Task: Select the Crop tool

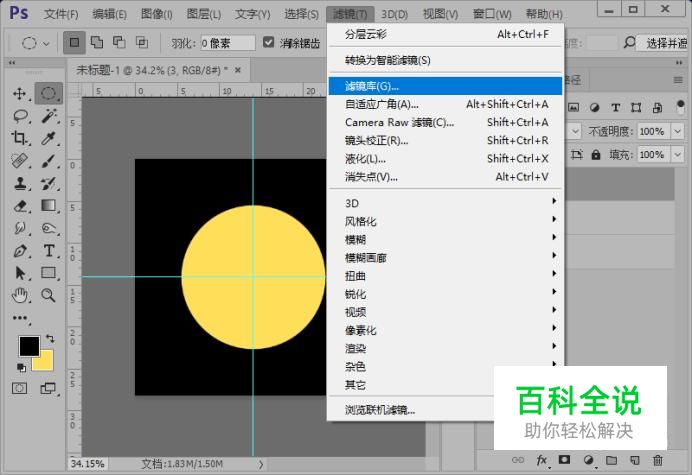Action: [x=20, y=138]
